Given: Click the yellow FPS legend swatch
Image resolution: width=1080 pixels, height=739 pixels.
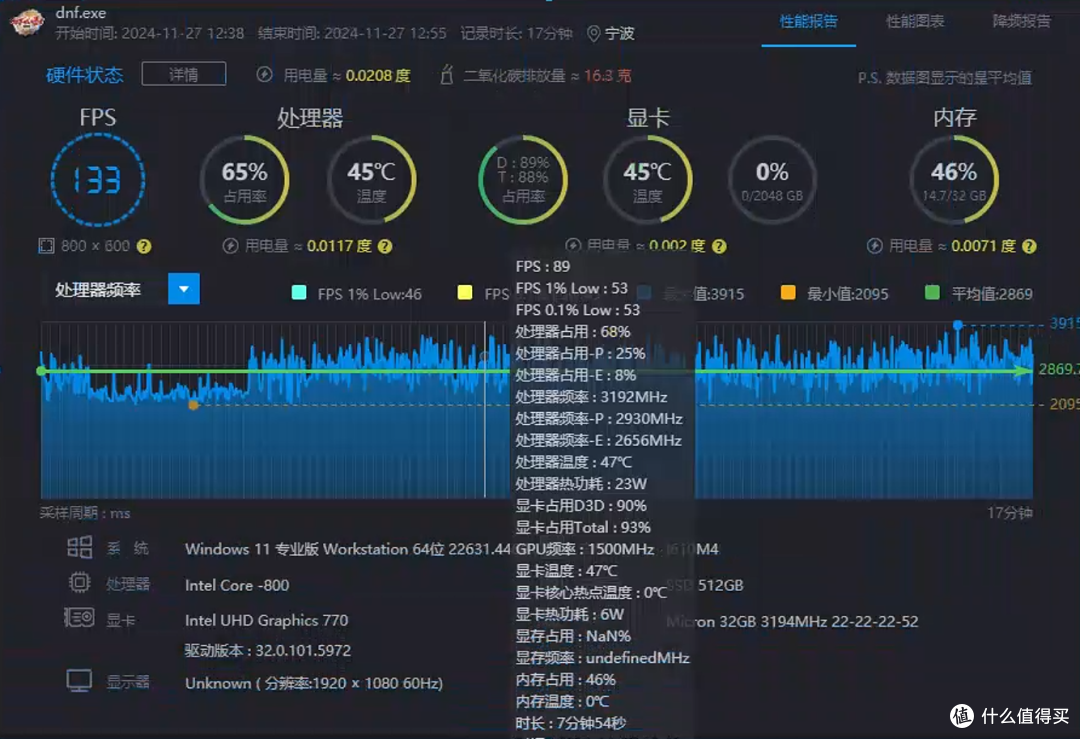Looking at the screenshot, I should coord(465,293).
